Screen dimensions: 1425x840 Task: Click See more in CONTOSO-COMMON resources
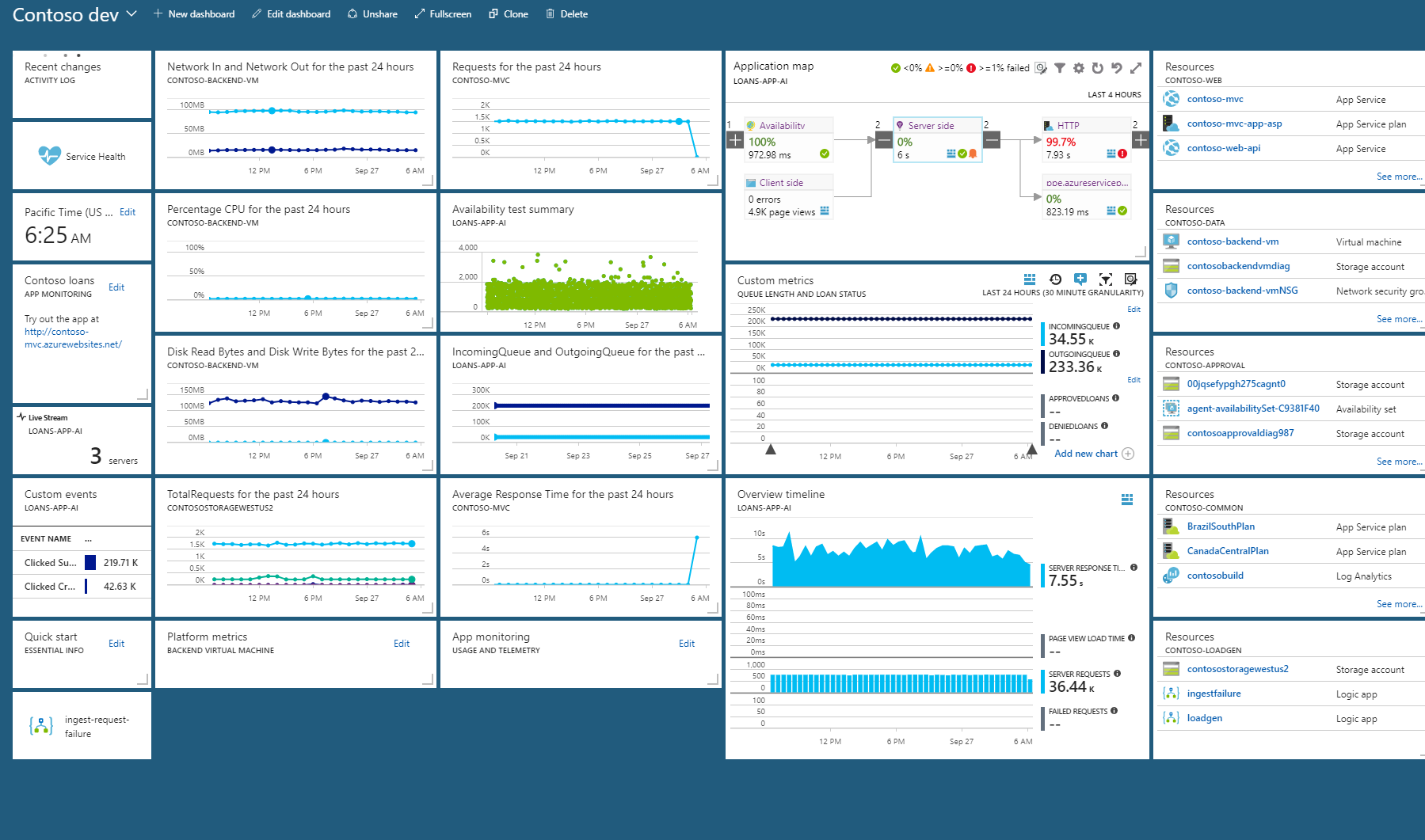coord(1399,604)
